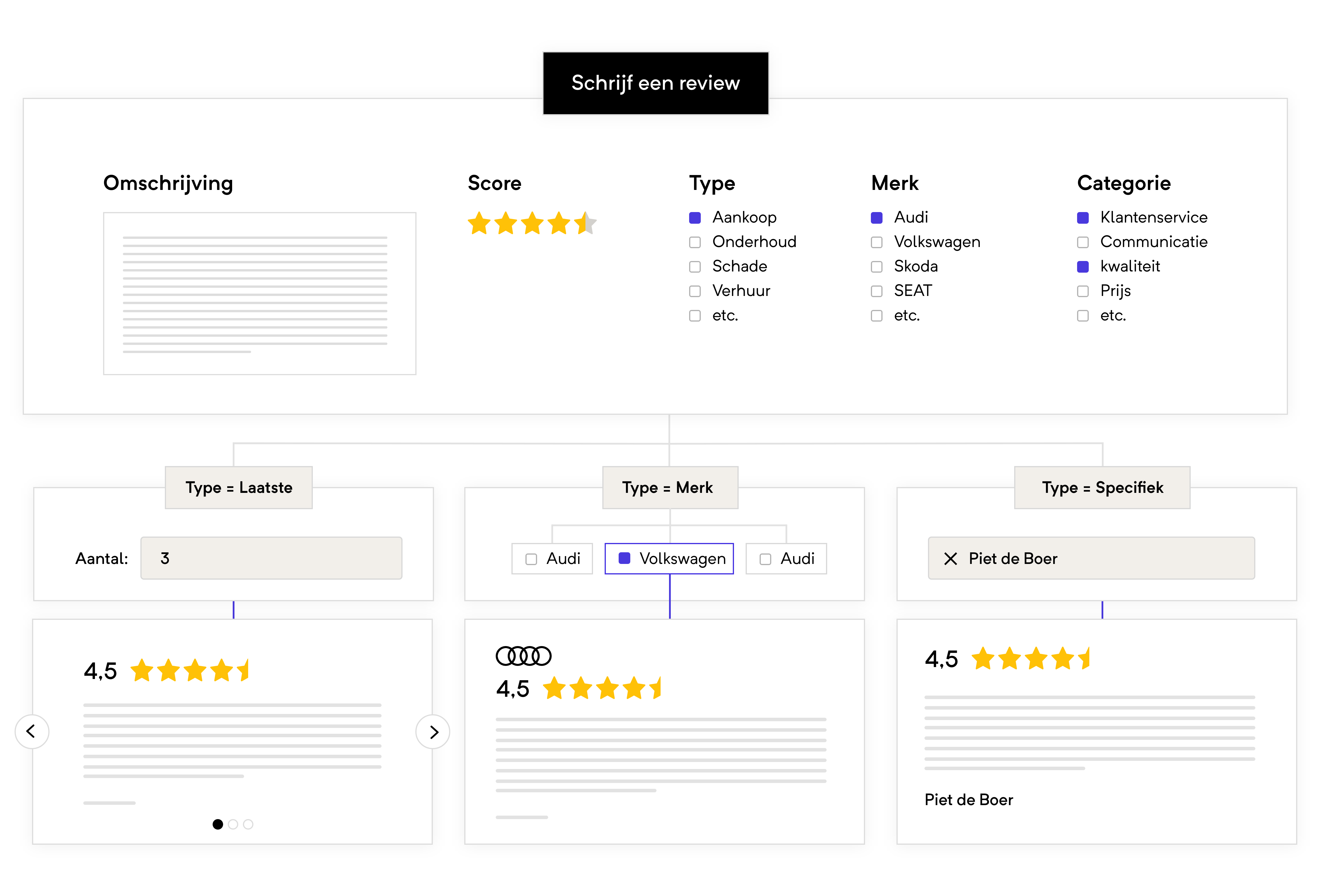Click the Omschrijving text area
Image resolution: width=1320 pixels, height=896 pixels.
(x=260, y=293)
